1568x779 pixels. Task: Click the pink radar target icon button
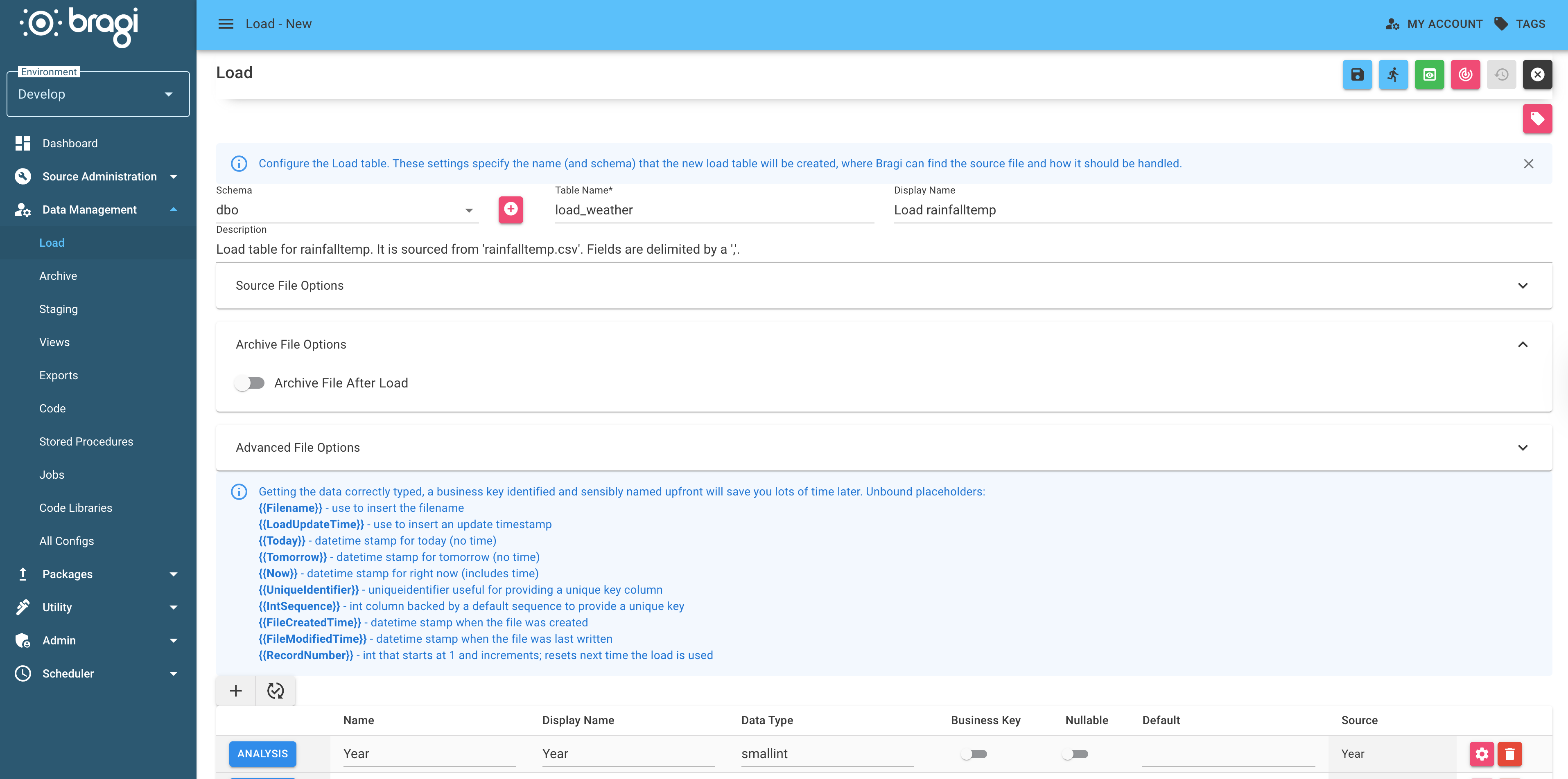(1465, 75)
